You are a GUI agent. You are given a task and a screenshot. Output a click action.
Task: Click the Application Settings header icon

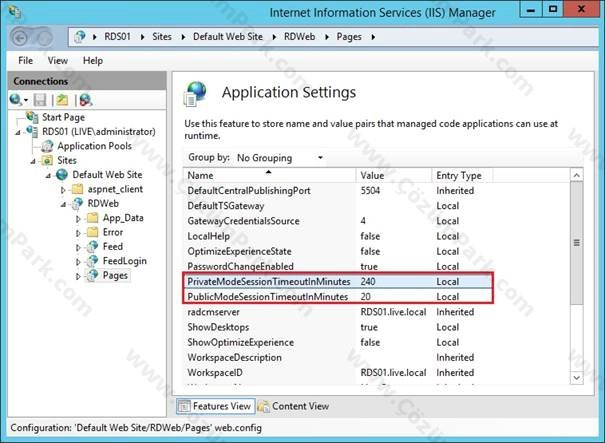(195, 93)
